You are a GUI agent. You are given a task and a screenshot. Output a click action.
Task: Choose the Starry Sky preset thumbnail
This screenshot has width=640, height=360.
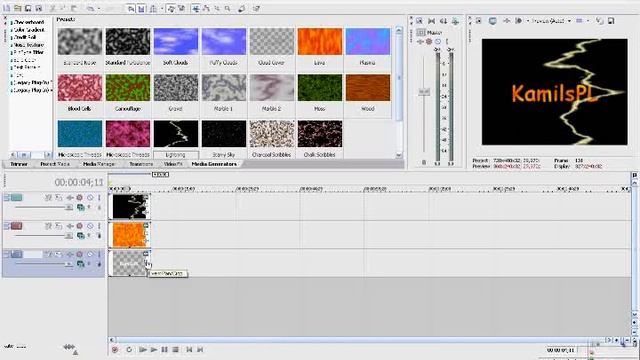(224, 133)
